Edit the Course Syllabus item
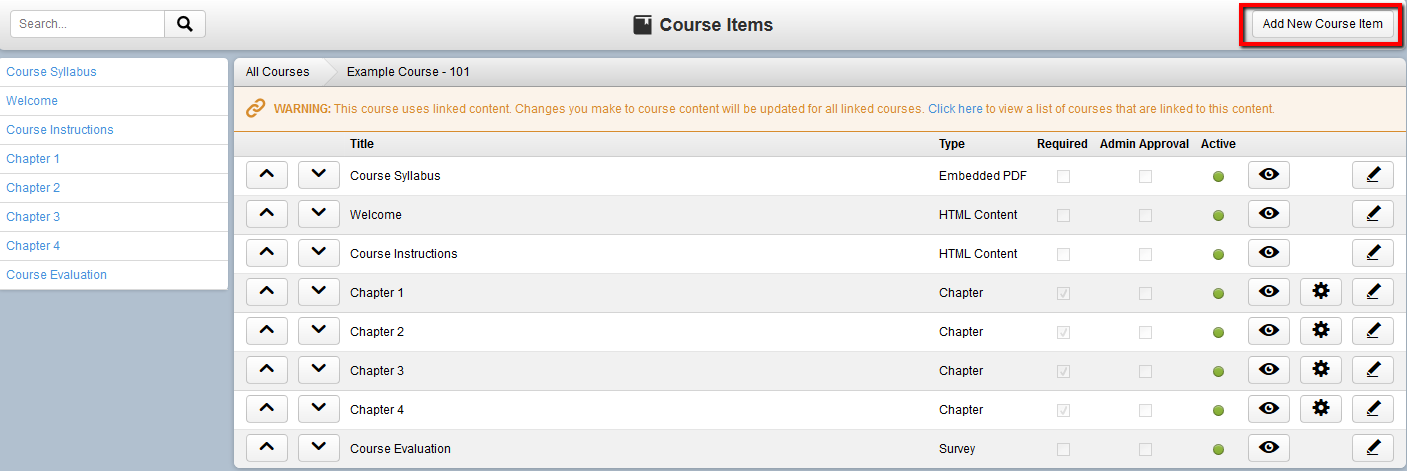Viewport: 1407px width, 471px height. [x=1372, y=175]
